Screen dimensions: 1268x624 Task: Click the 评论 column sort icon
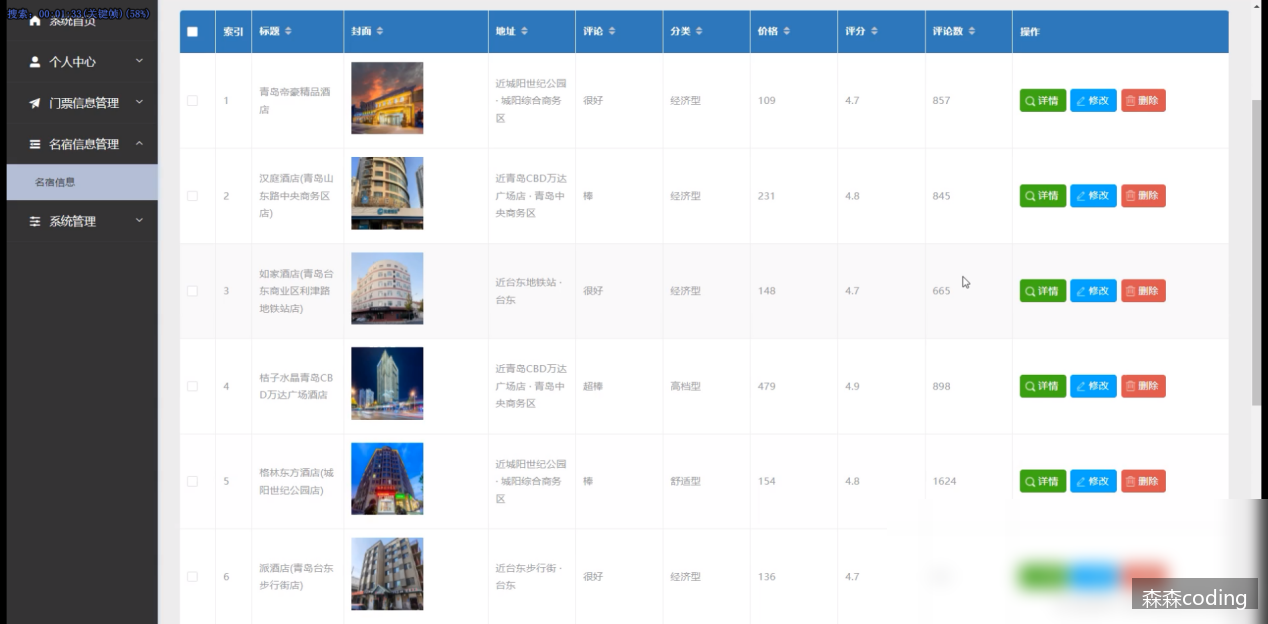(613, 32)
